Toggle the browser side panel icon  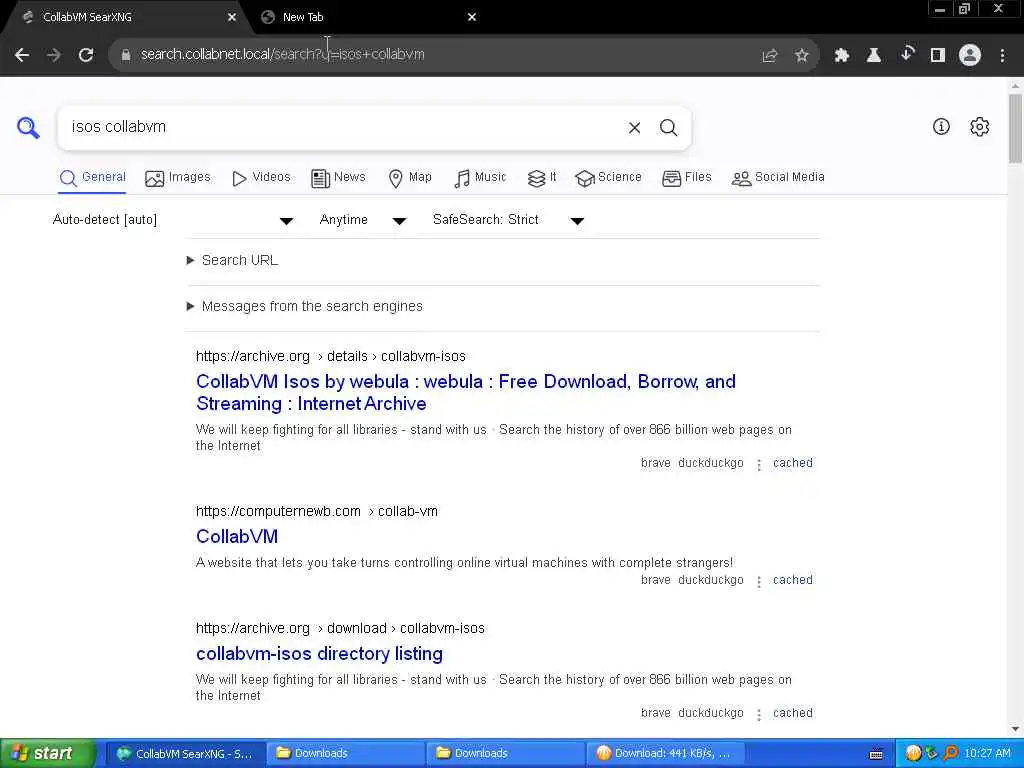(938, 56)
